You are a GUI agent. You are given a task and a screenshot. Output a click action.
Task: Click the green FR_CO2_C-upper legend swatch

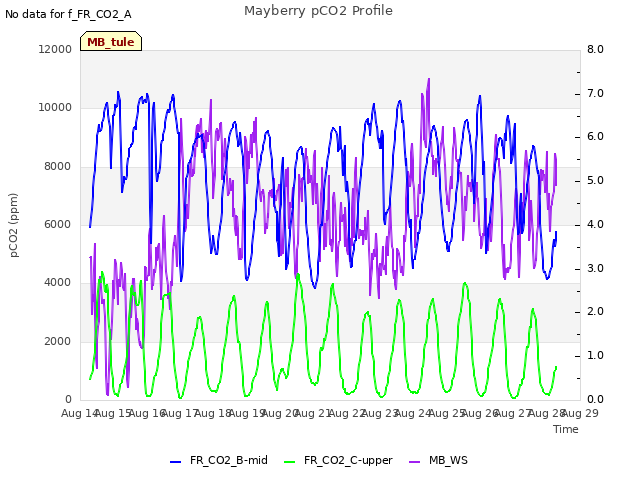pos(289,462)
